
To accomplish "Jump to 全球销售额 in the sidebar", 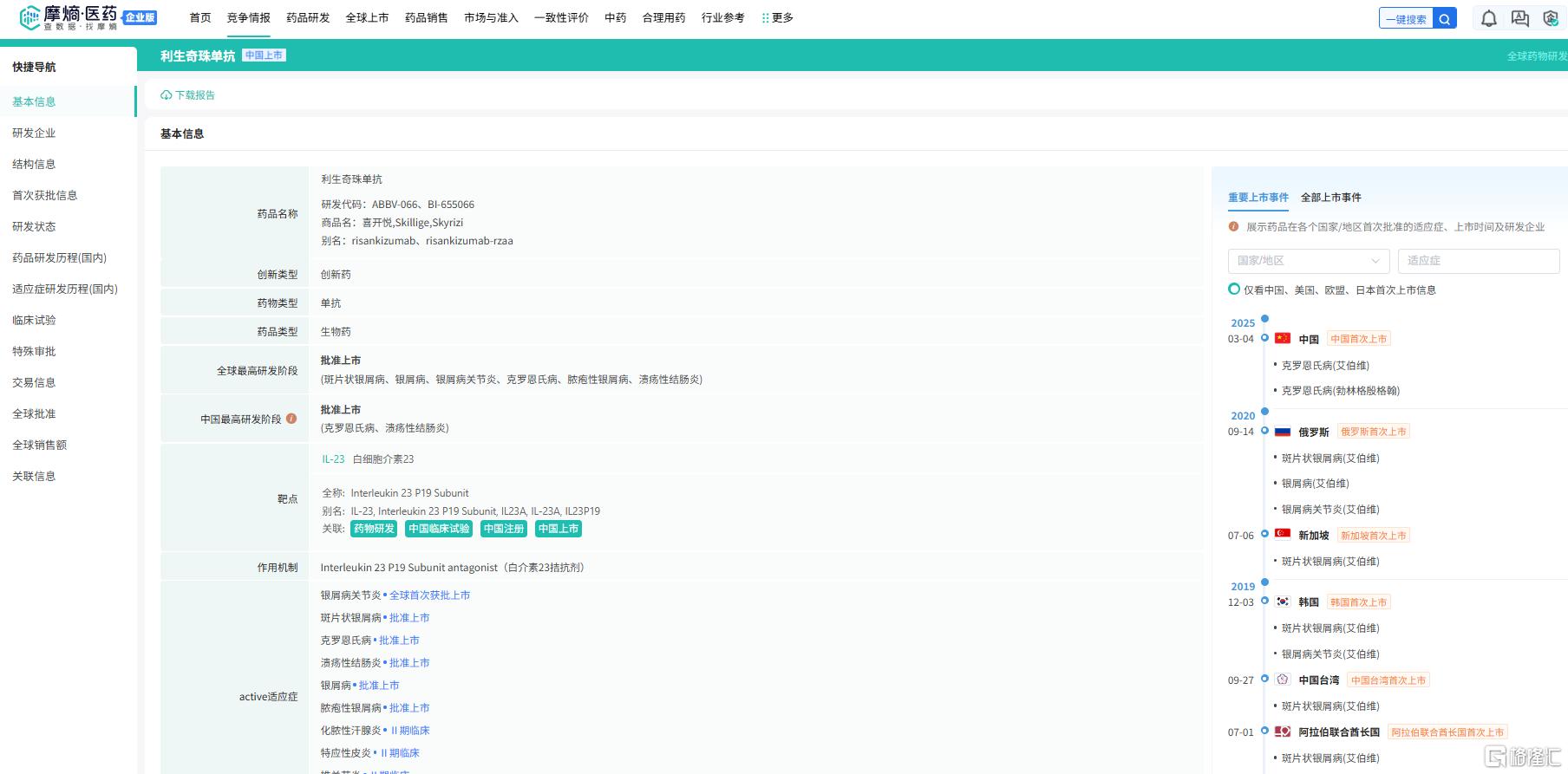I will [x=39, y=445].
